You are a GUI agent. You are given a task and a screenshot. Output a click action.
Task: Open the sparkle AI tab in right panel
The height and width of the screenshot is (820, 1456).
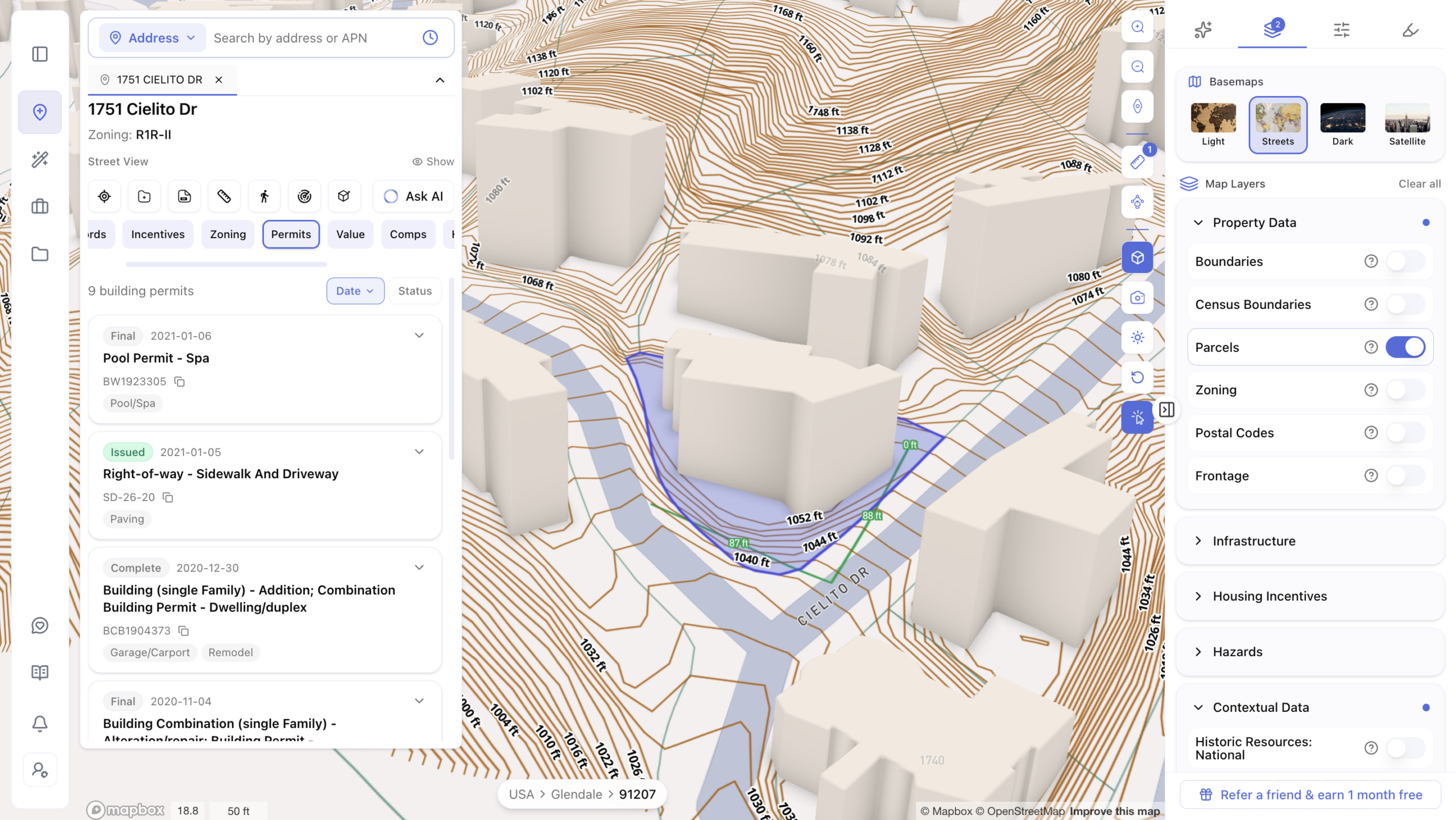tap(1203, 30)
